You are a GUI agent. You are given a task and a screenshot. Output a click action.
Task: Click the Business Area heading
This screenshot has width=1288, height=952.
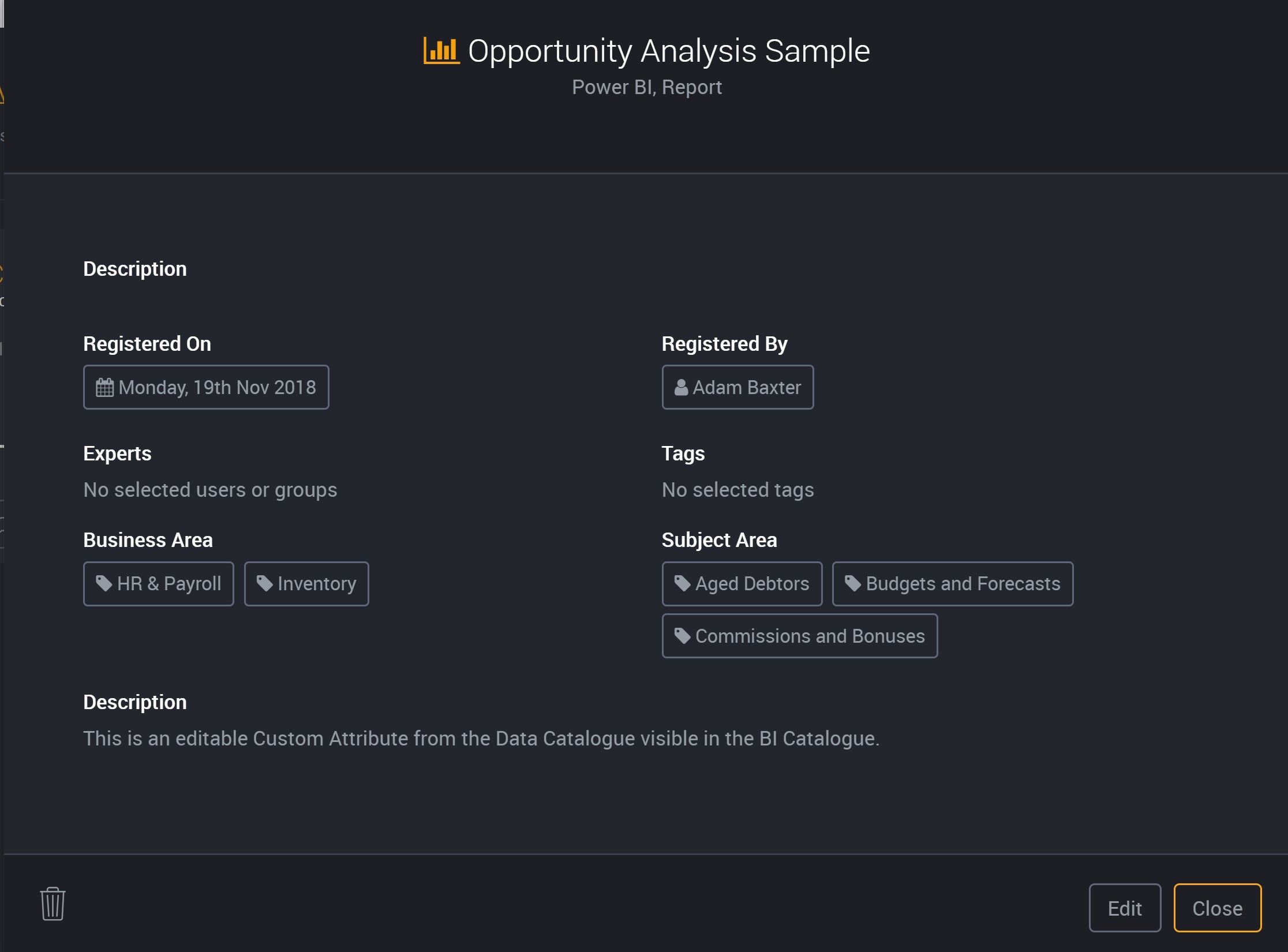148,540
